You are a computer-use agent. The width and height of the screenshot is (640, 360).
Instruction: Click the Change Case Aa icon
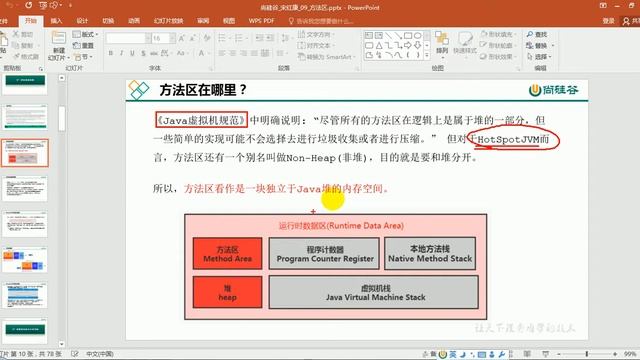(182, 53)
